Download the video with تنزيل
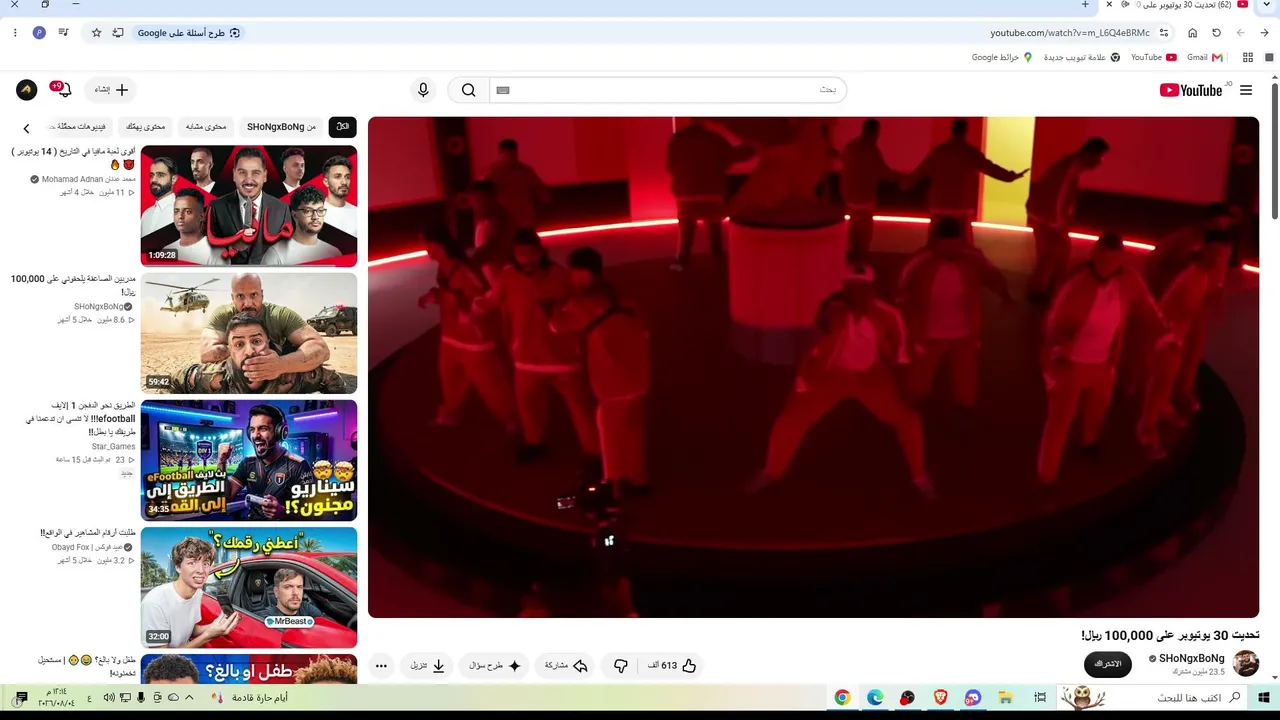The width and height of the screenshot is (1280, 720). (427, 665)
